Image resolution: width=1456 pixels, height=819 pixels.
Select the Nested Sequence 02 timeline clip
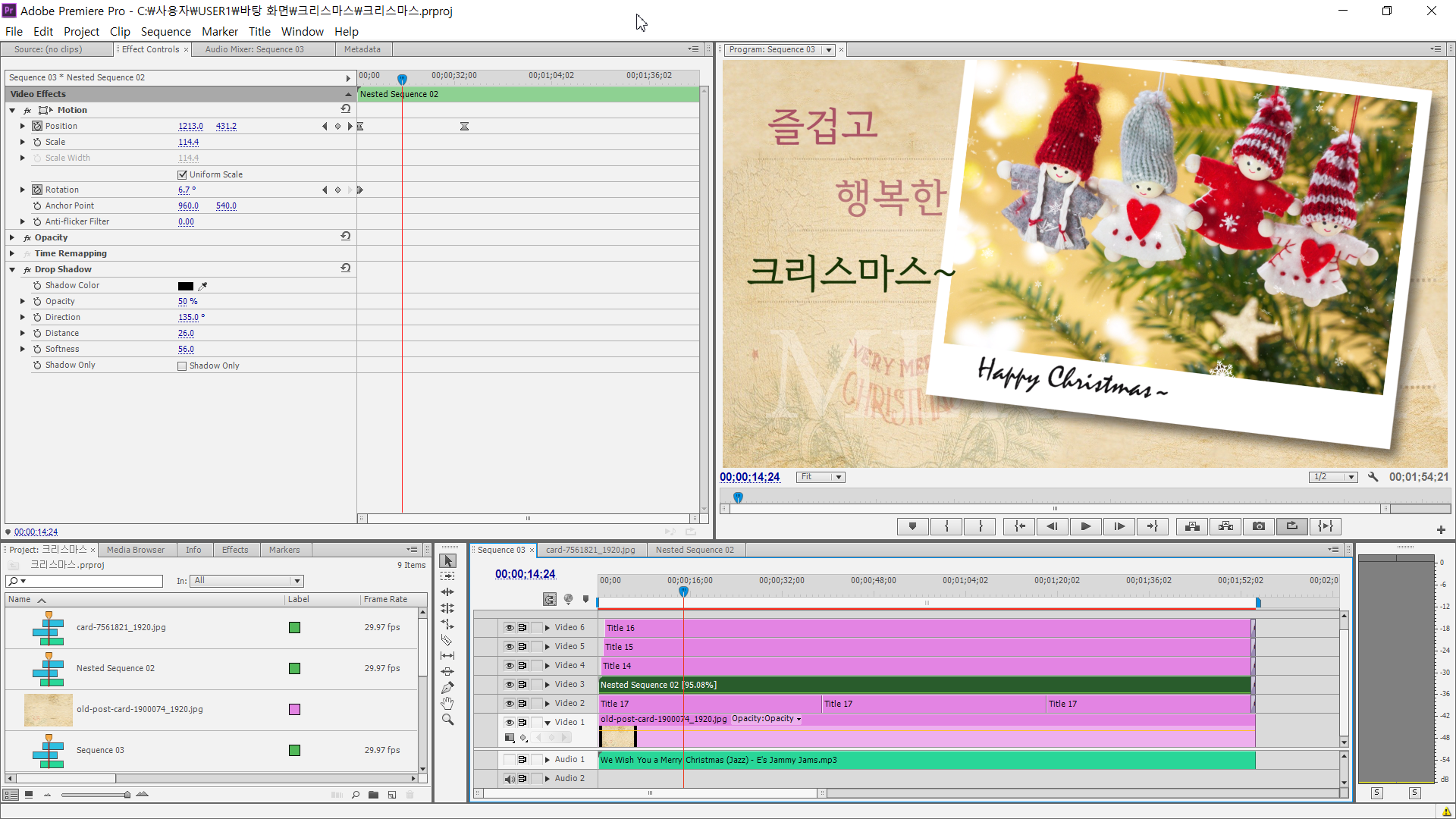tap(910, 685)
